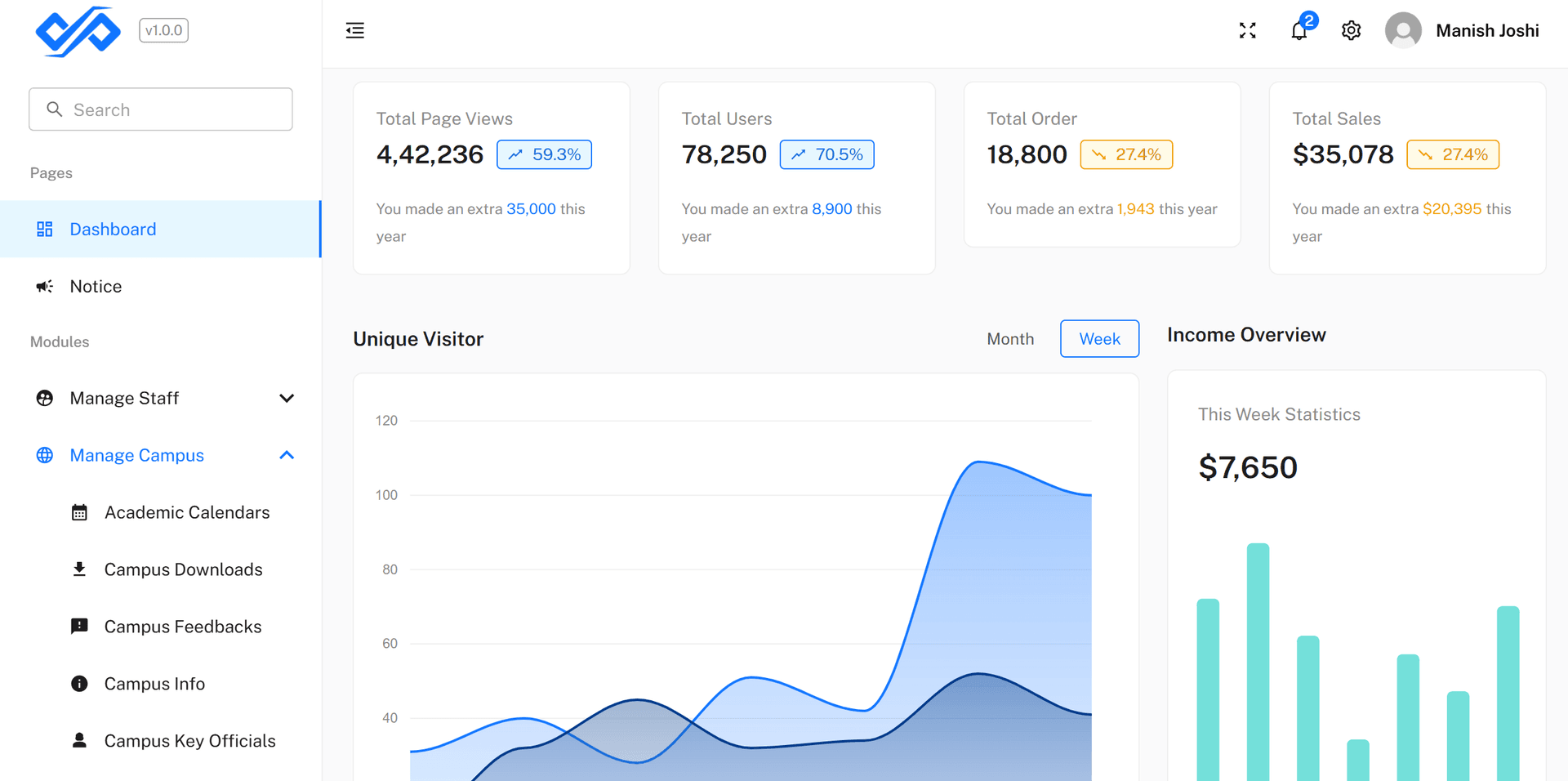Click the Campus Info circle icon
1568x781 pixels.
coord(79,684)
